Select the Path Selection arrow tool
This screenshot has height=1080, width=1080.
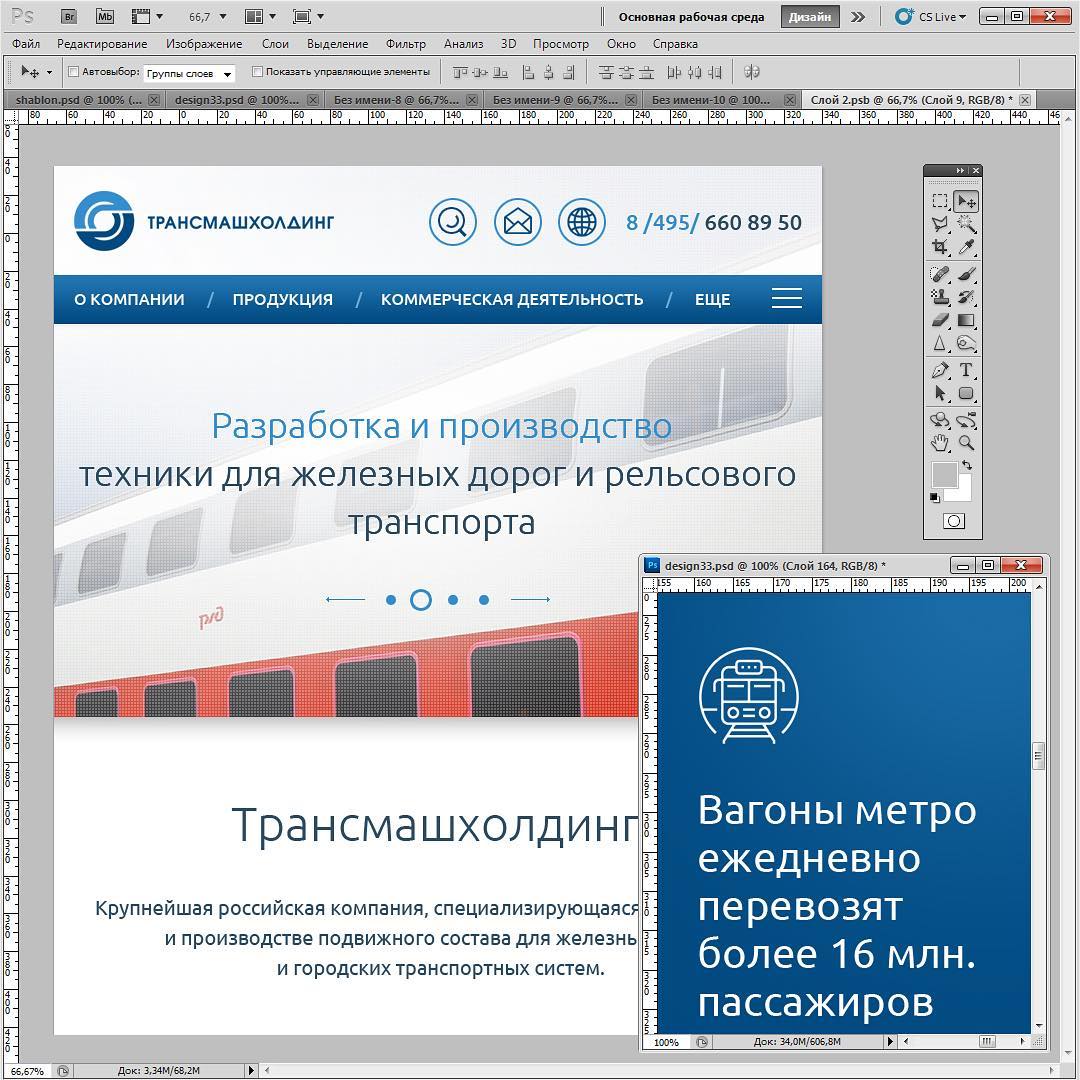[940, 393]
